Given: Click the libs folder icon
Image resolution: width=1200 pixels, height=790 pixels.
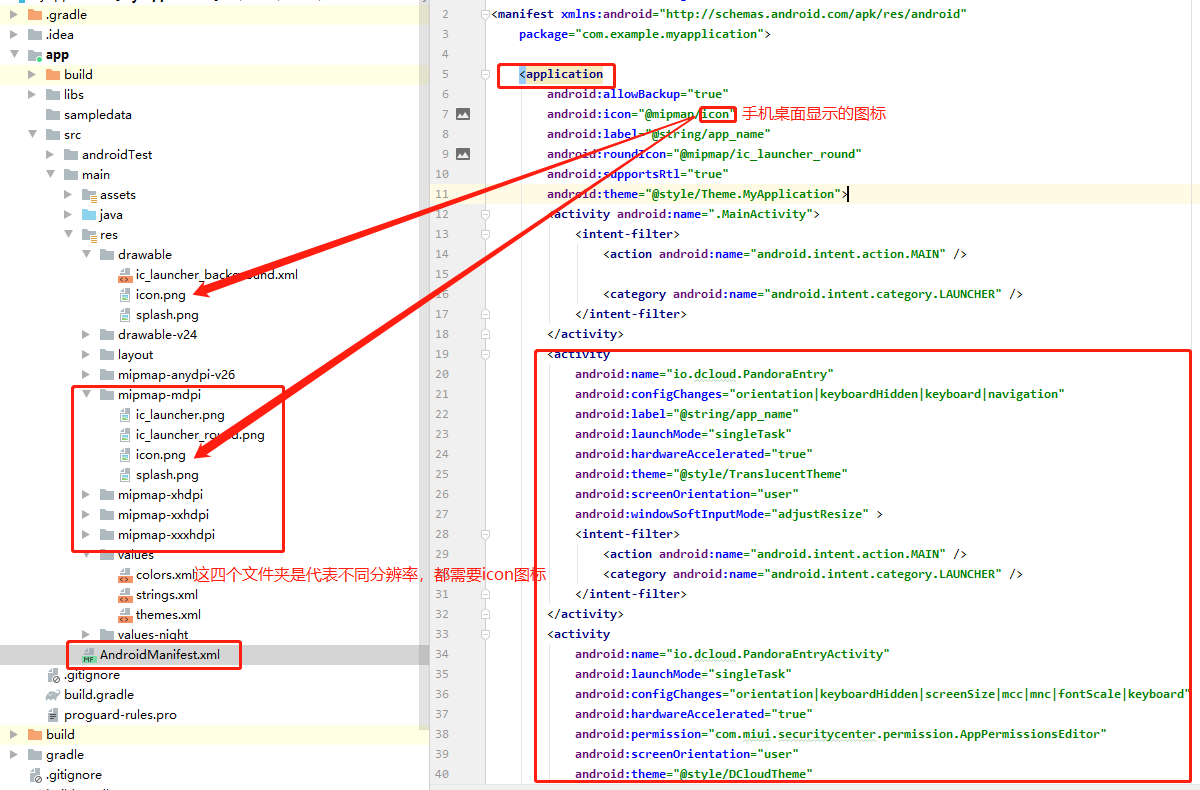Looking at the screenshot, I should 53,95.
